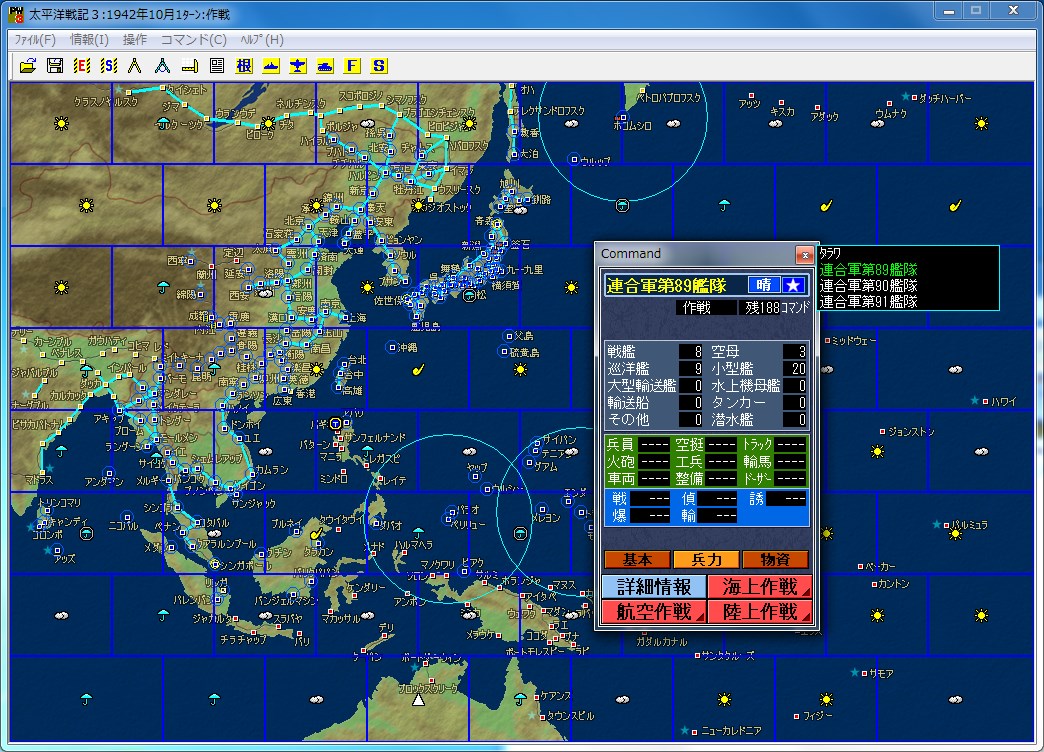Screen dimensions: 1044x752
Task: Click the 空母 count value 3
Action: [795, 351]
